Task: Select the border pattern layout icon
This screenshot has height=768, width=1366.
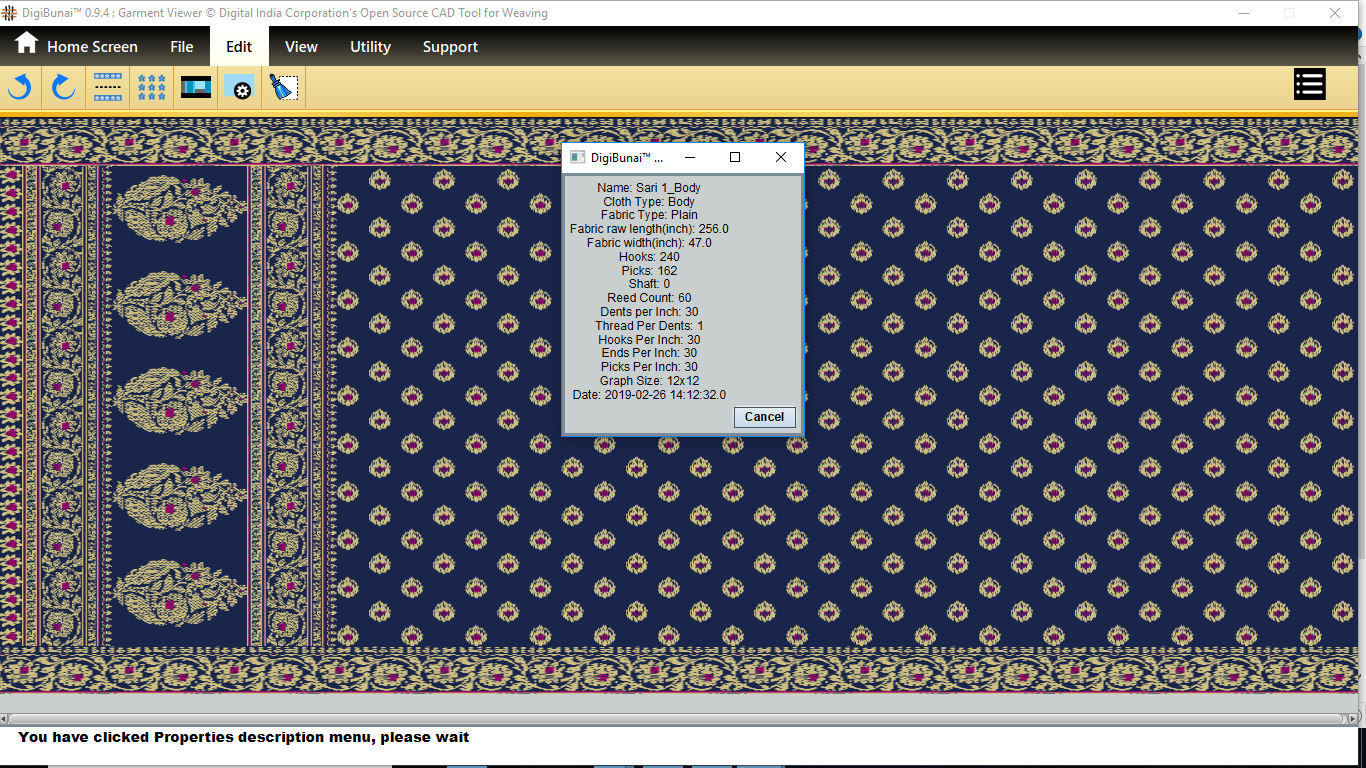Action: 108,87
